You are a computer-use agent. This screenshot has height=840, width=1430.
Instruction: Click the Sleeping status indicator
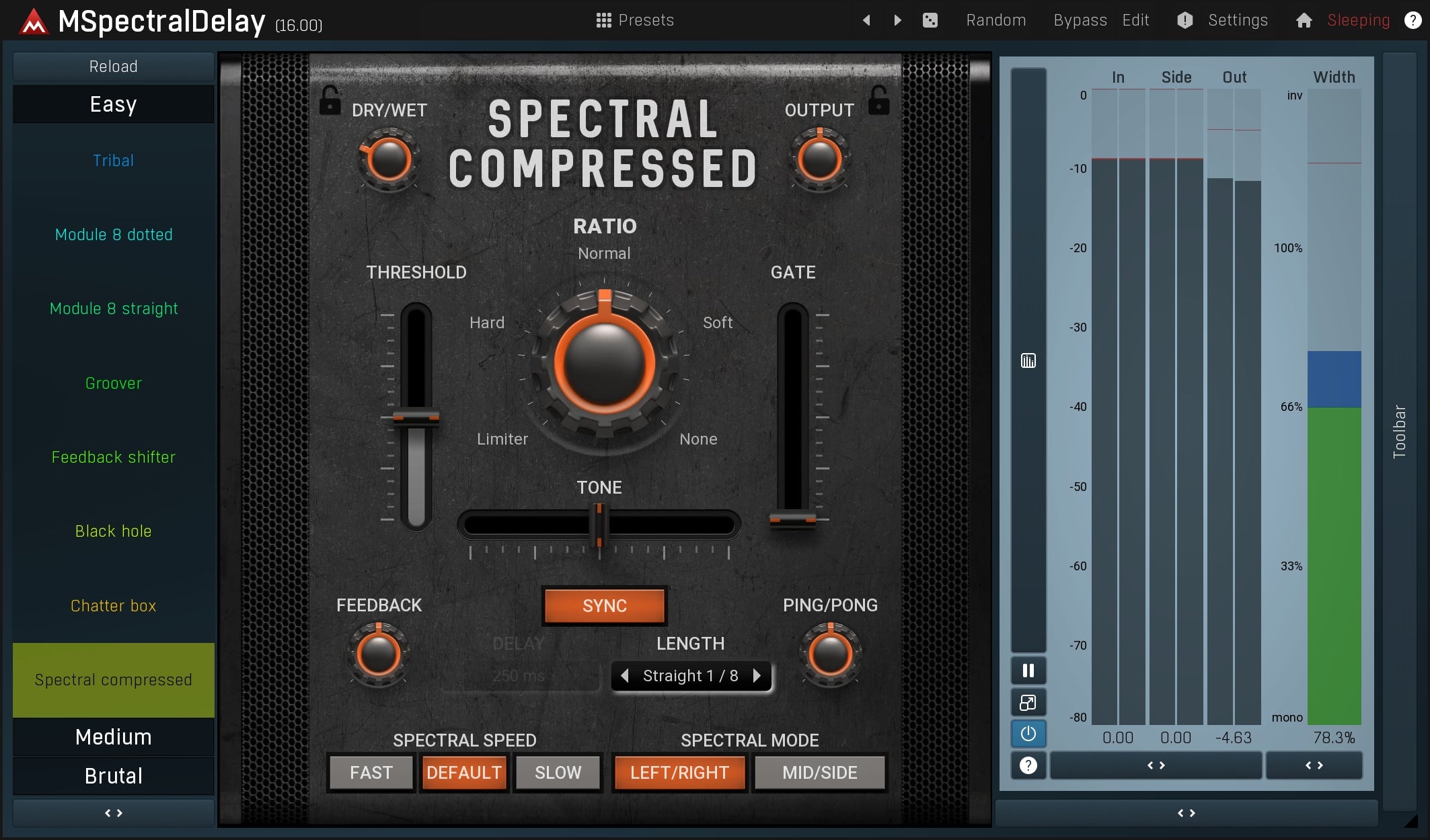click(x=1357, y=20)
